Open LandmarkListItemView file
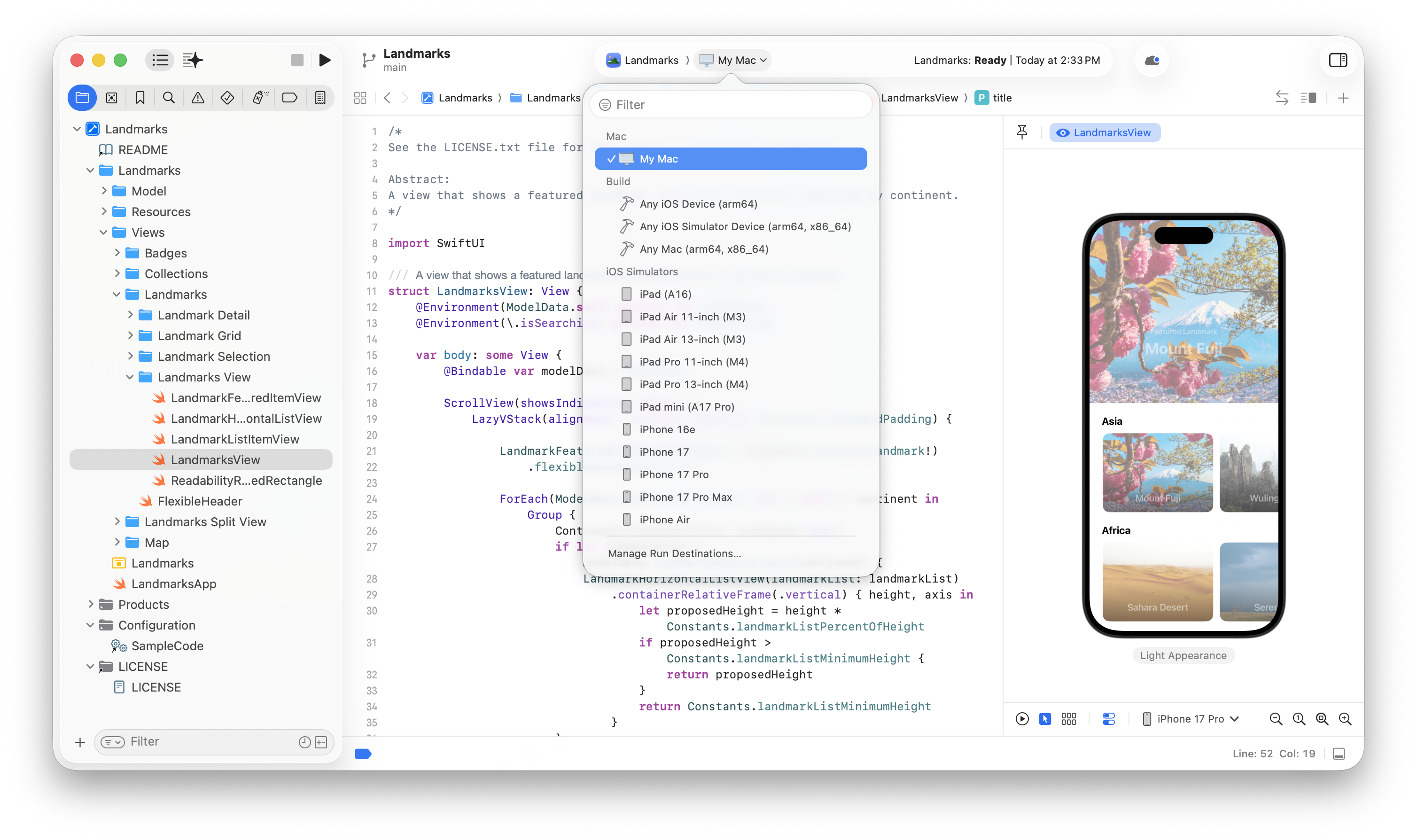This screenshot has width=1417, height=840. (235, 439)
